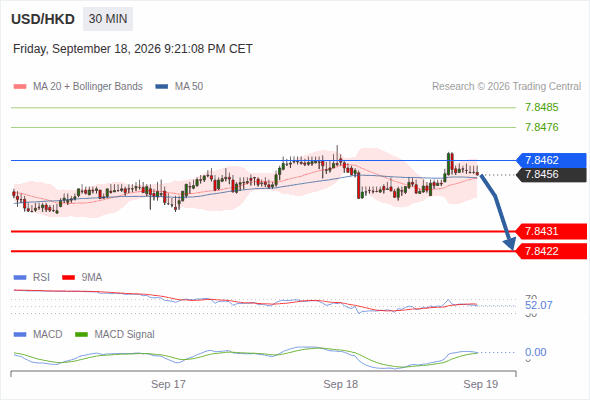Image resolution: width=590 pixels, height=400 pixels.
Task: Click the red 7.8422 support price tag
Action: 551,251
